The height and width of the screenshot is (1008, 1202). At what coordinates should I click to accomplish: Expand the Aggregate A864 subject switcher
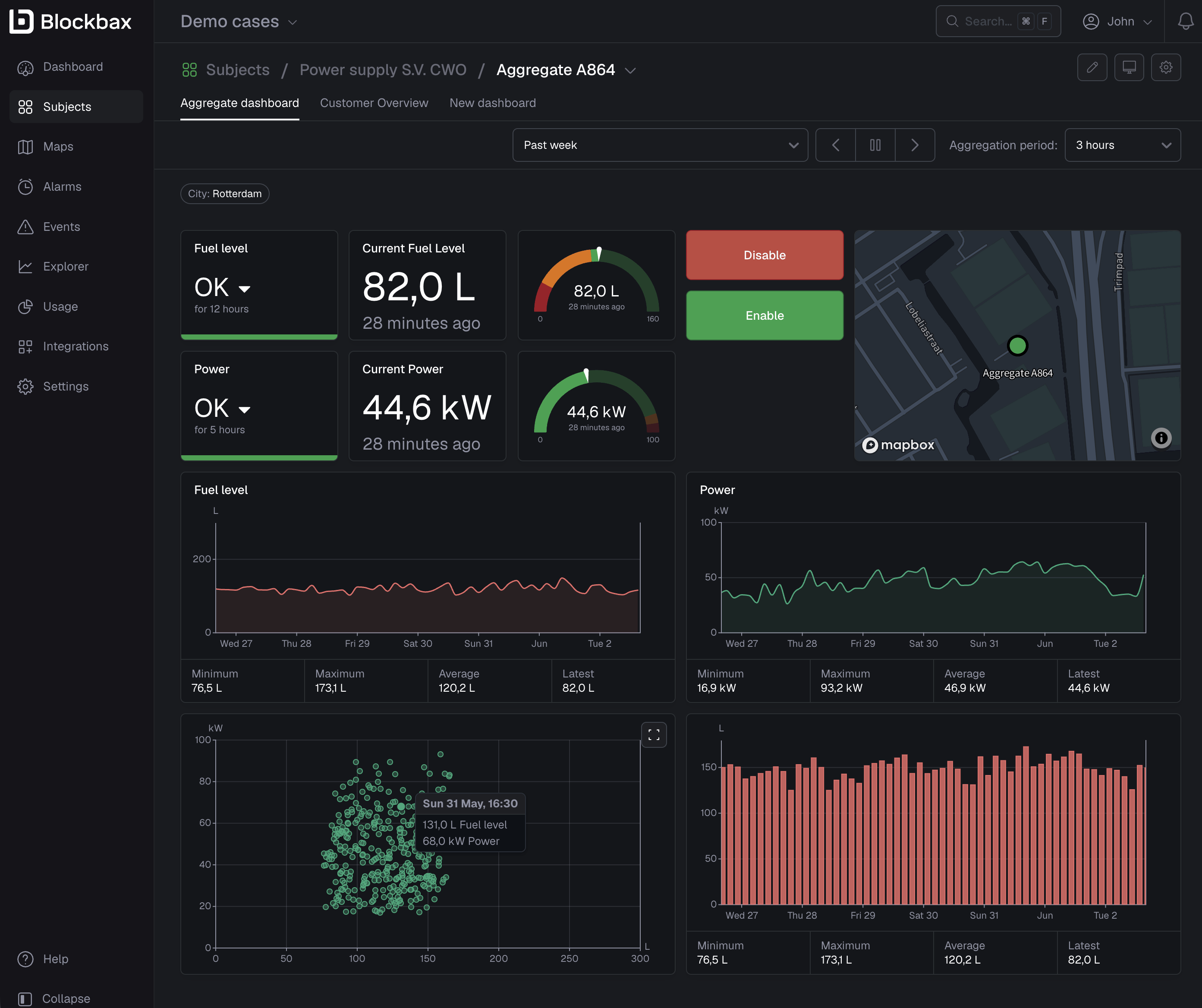tap(630, 70)
